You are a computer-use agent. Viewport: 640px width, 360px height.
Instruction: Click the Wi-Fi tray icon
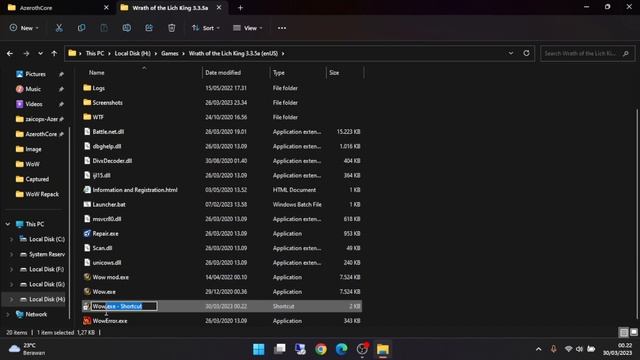(x=568, y=349)
